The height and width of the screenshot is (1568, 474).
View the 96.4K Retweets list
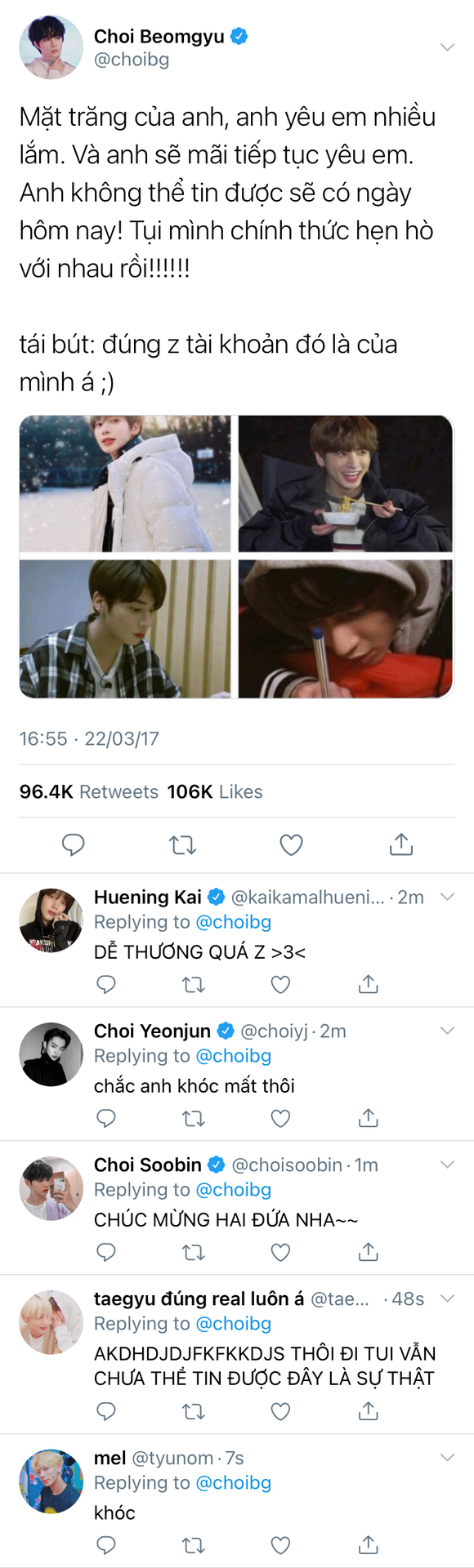[x=89, y=791]
